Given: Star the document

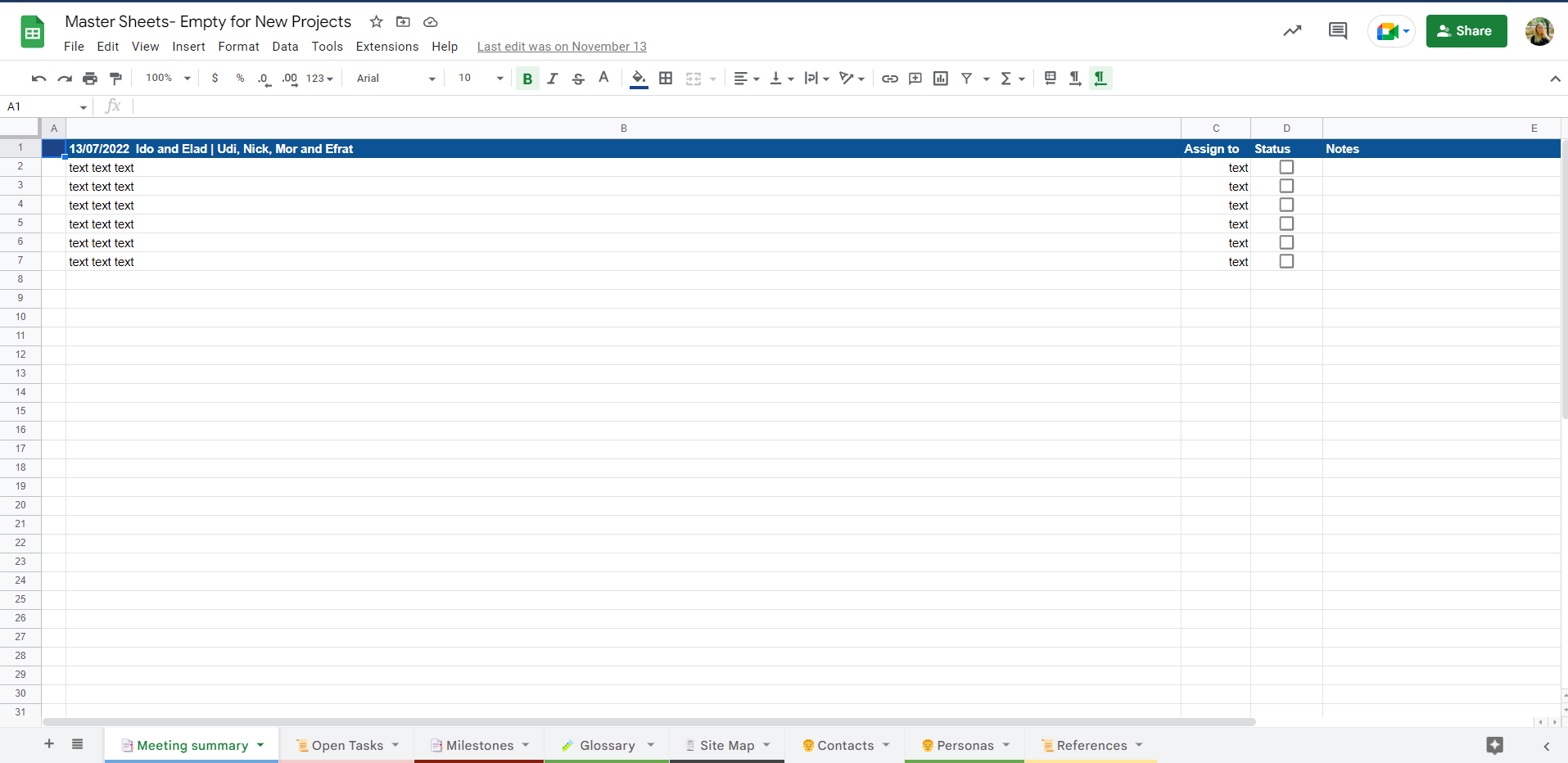Looking at the screenshot, I should [x=377, y=22].
